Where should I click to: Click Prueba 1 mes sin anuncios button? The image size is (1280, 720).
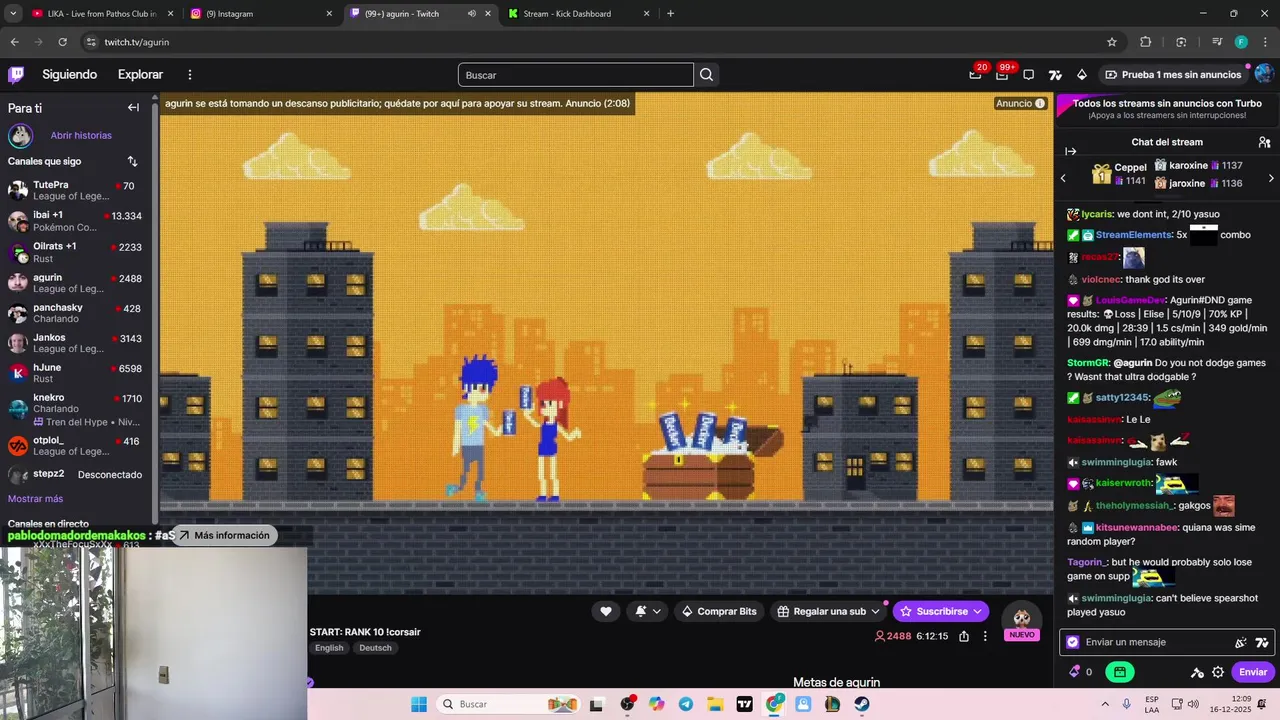click(x=1173, y=75)
